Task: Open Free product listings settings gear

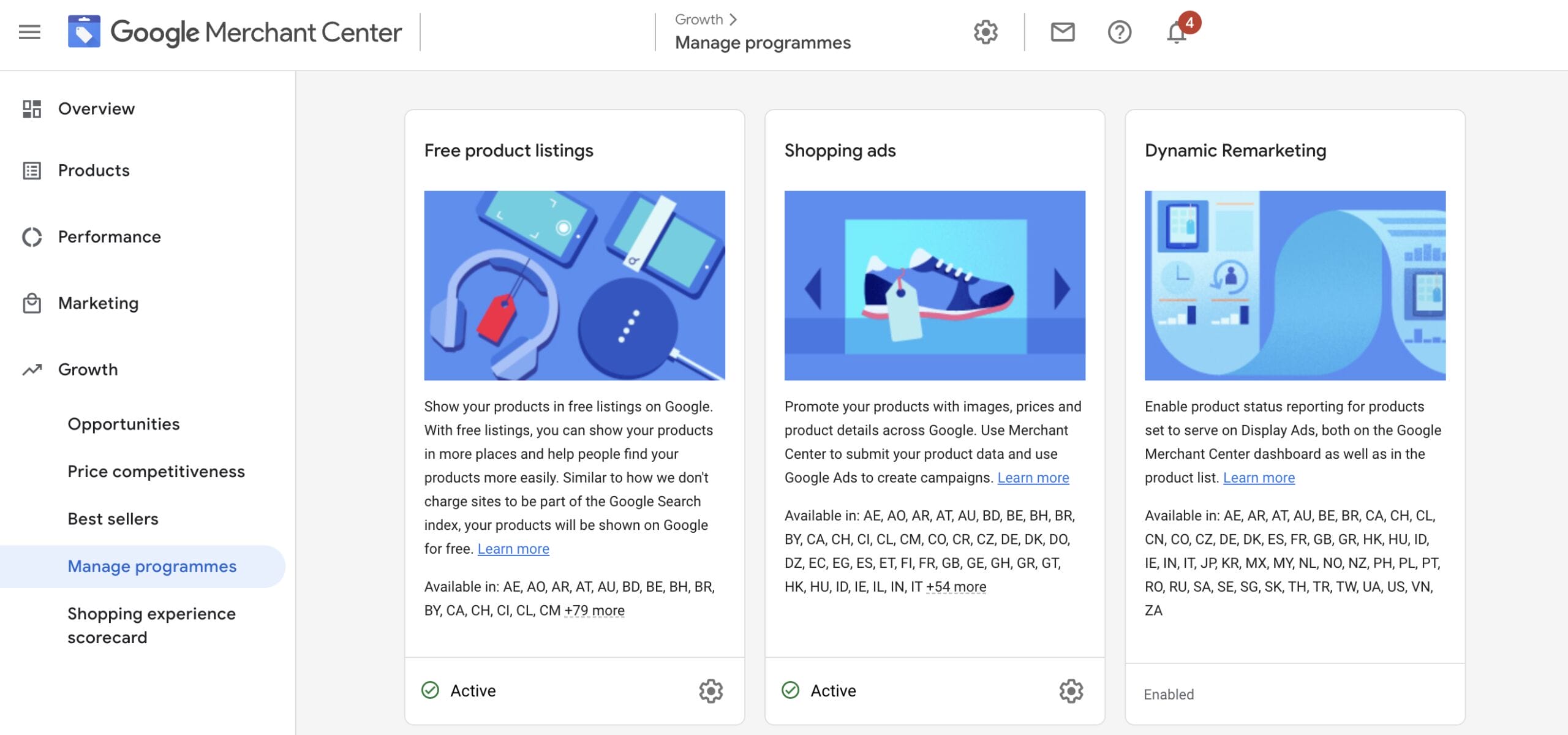Action: pyautogui.click(x=710, y=690)
